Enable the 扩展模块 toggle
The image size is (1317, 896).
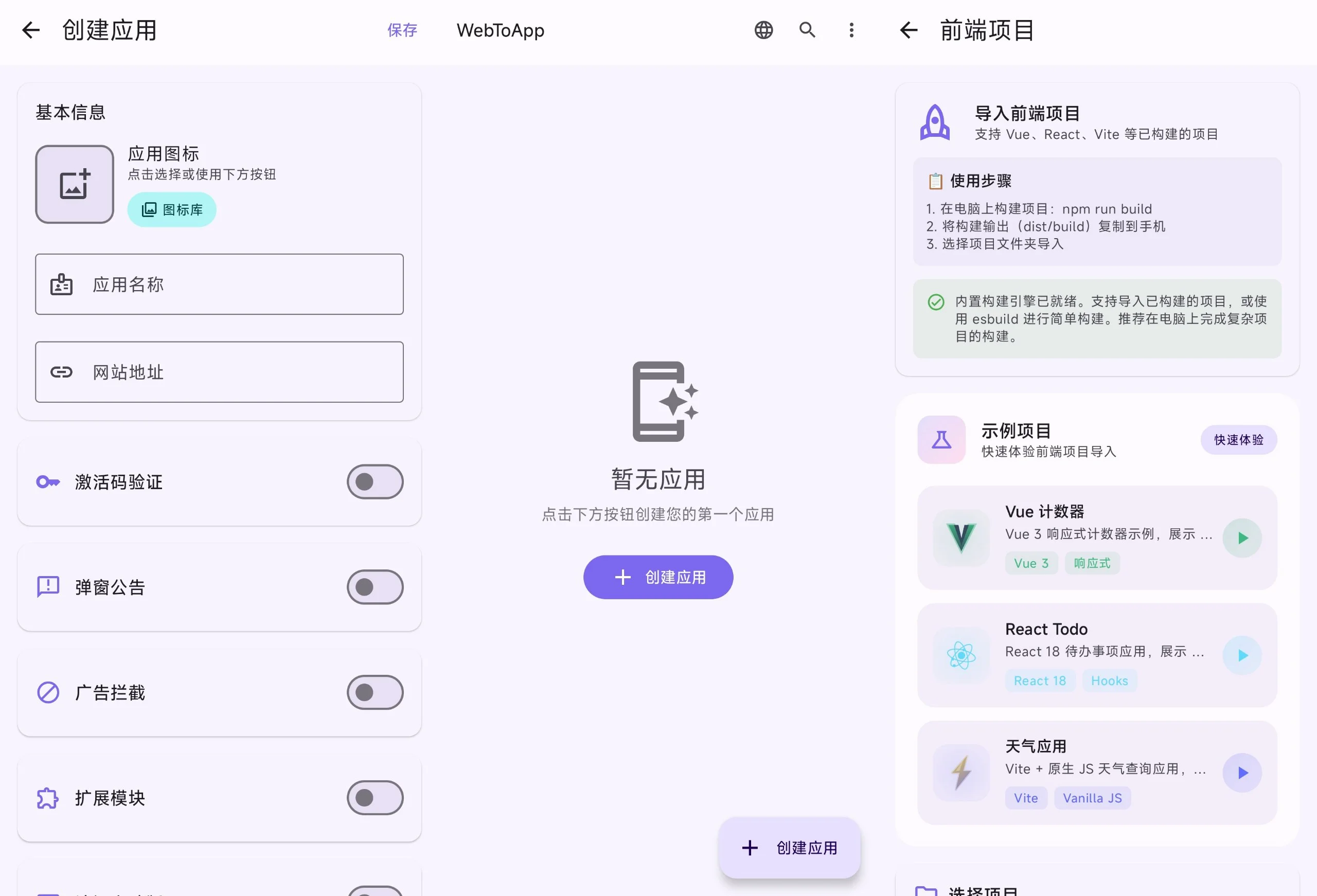tap(375, 798)
